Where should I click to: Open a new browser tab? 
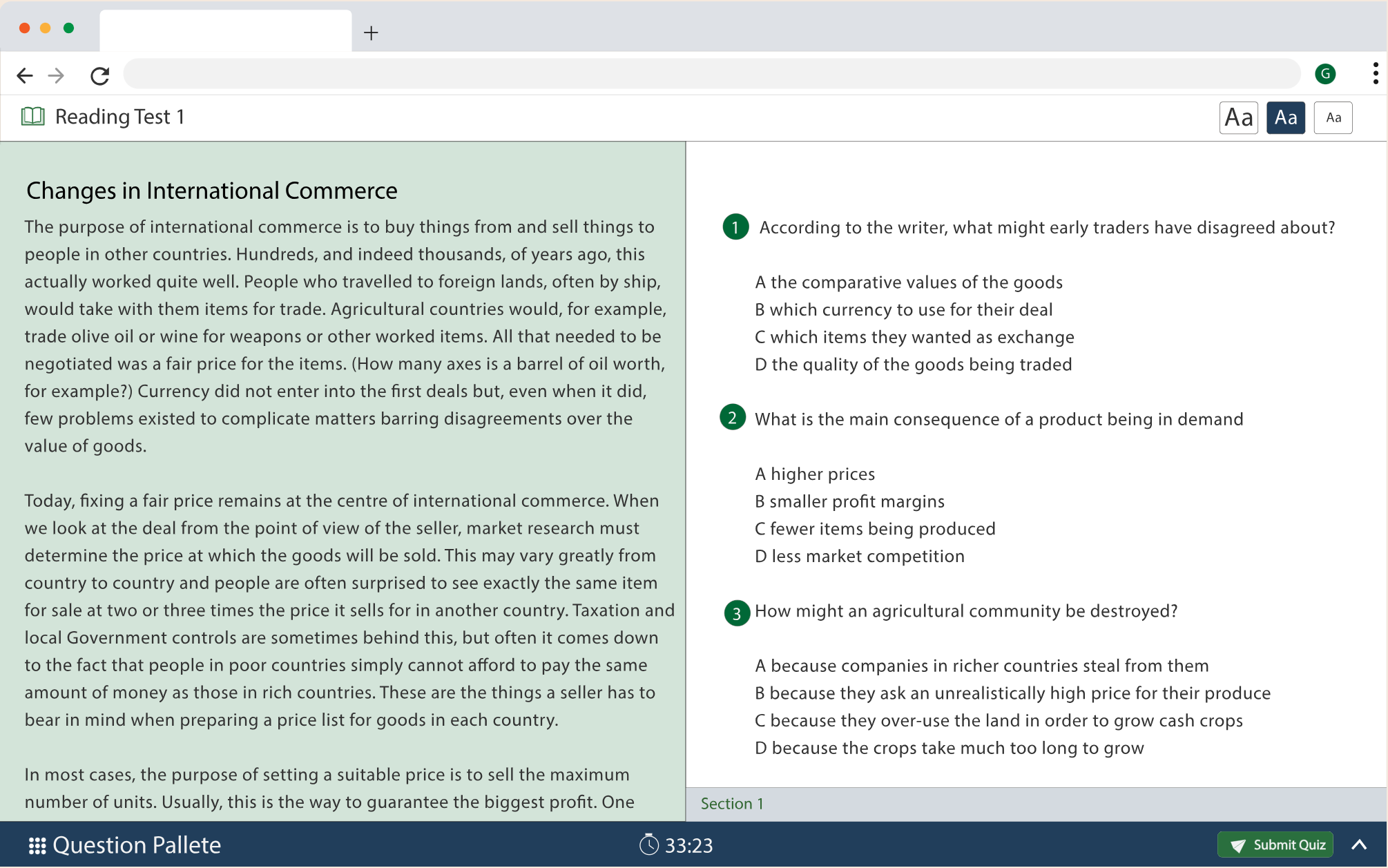coord(371,32)
